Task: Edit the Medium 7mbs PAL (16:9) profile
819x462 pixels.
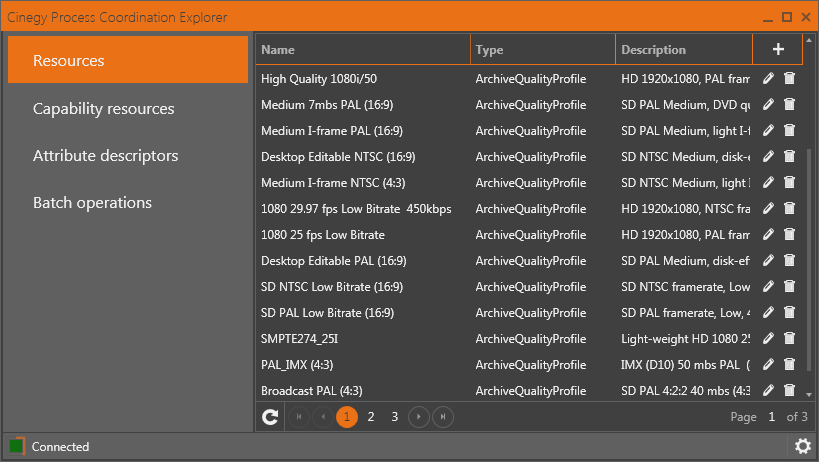Action: pyautogui.click(x=768, y=104)
